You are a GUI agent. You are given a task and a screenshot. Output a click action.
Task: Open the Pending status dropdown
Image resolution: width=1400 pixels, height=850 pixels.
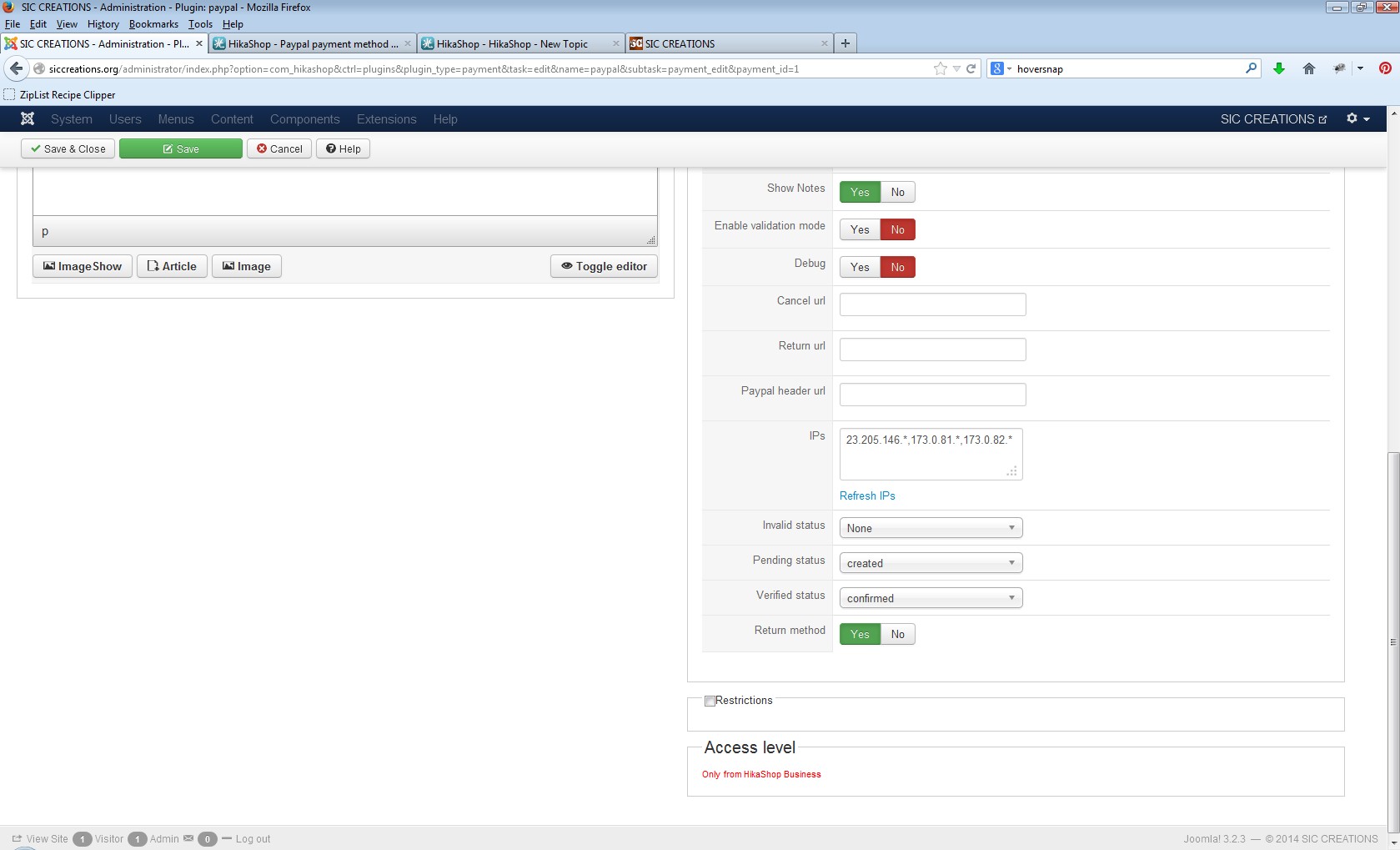pos(931,563)
